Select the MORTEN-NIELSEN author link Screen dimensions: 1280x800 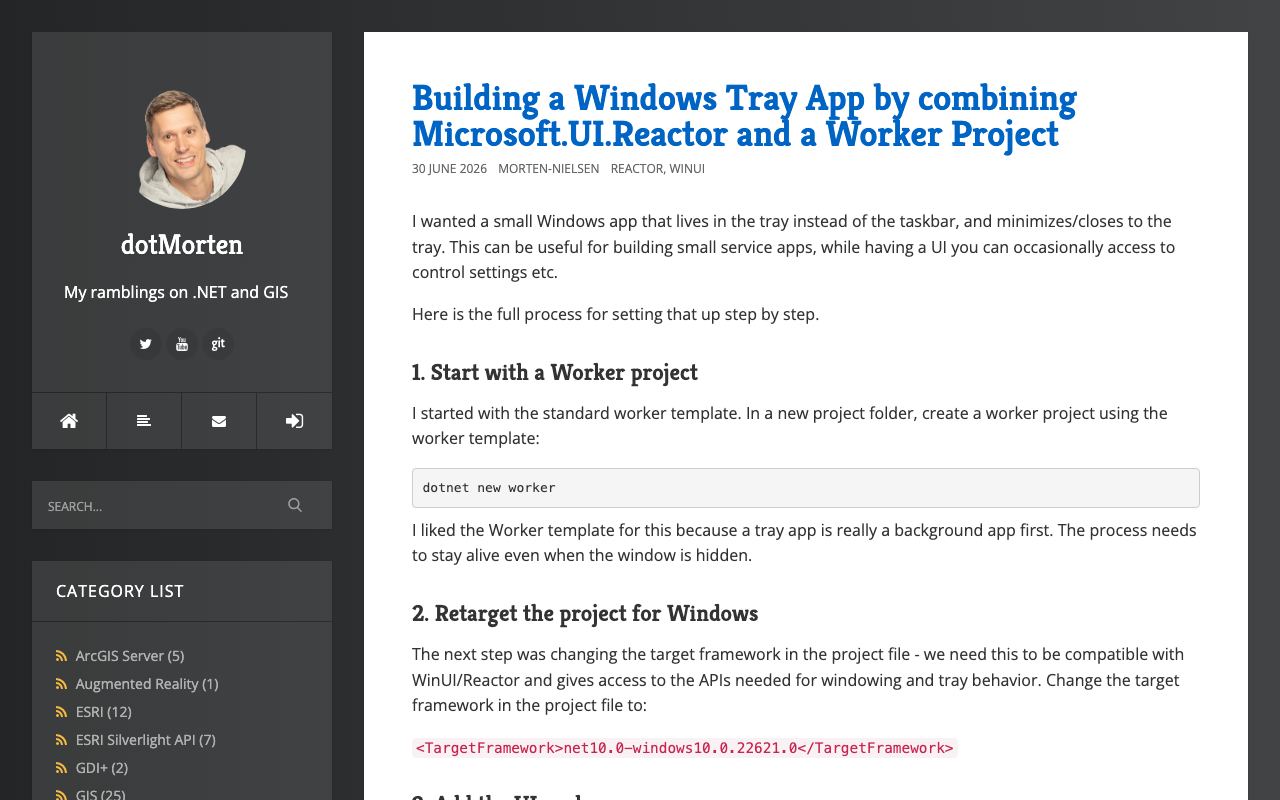[x=549, y=169]
